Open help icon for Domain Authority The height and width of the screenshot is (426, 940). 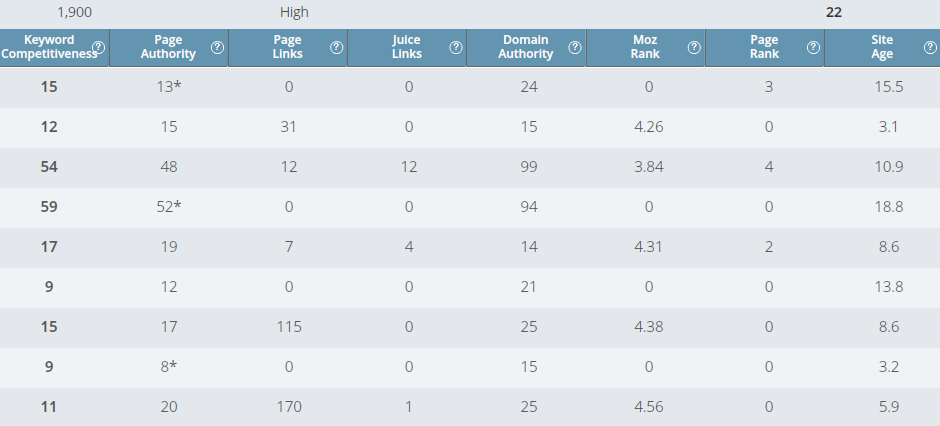click(576, 47)
